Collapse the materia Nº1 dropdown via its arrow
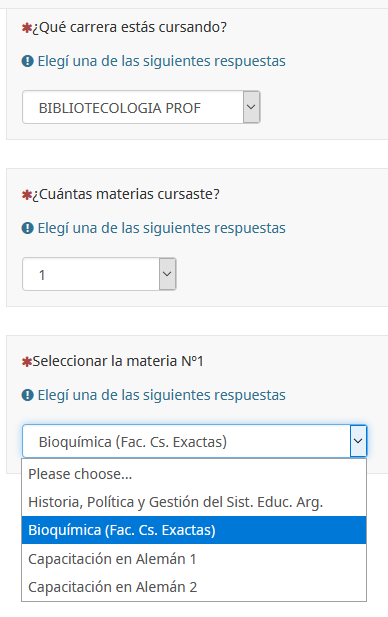 358,441
